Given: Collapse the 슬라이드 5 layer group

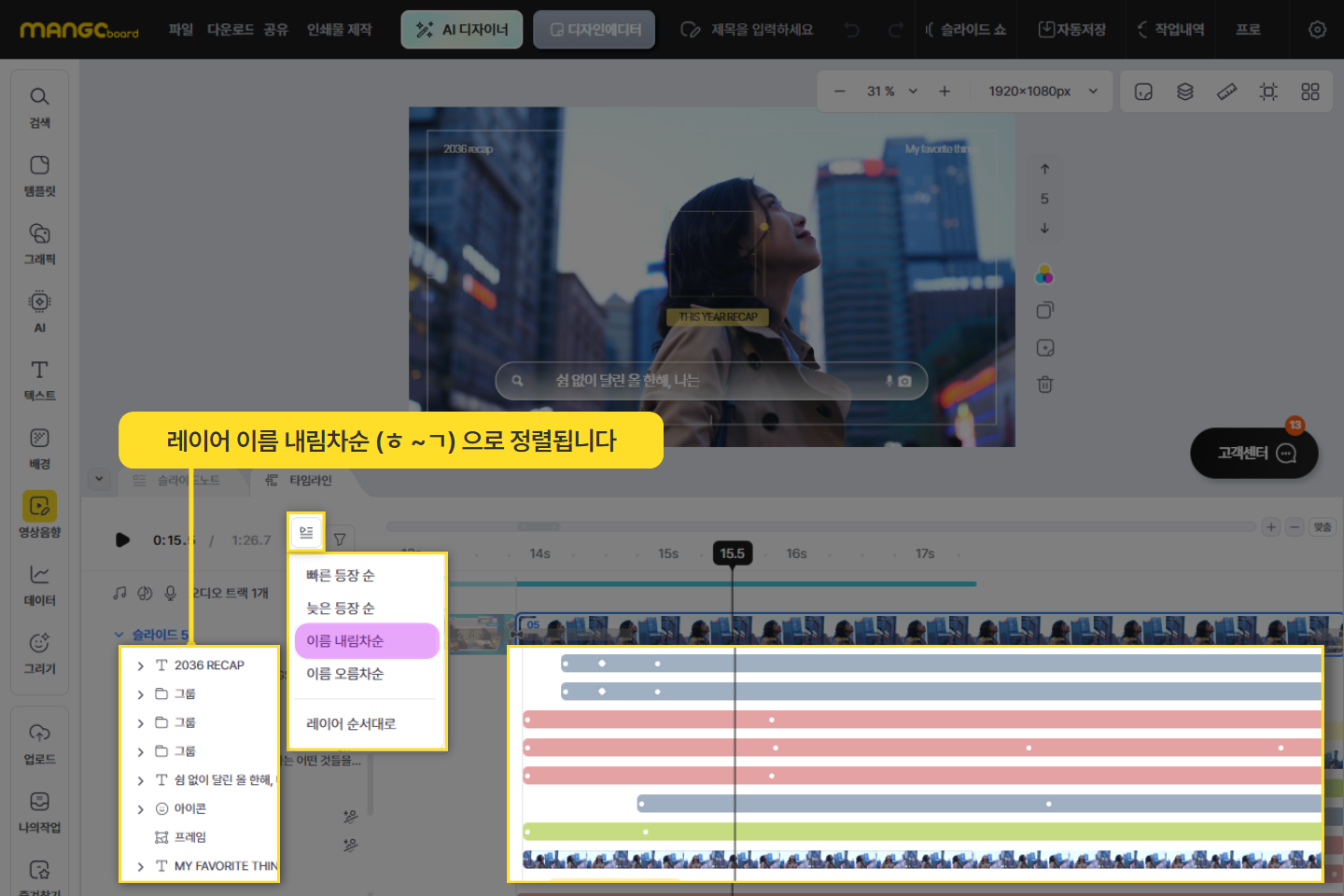Looking at the screenshot, I should point(119,635).
